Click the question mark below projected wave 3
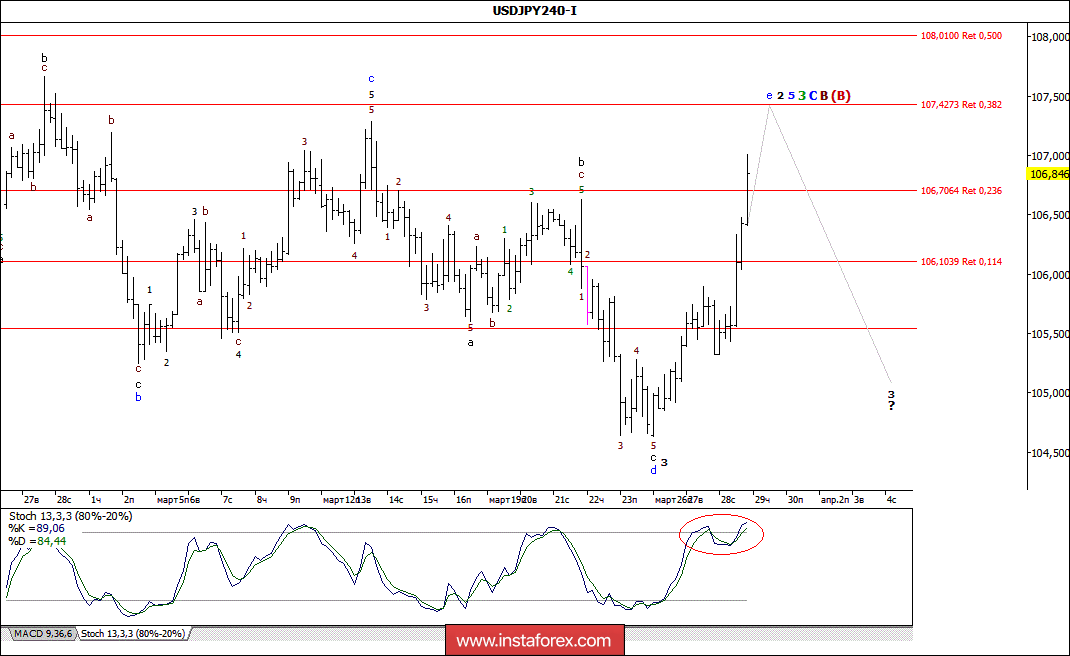Screen dimensions: 1070x656 (891, 405)
